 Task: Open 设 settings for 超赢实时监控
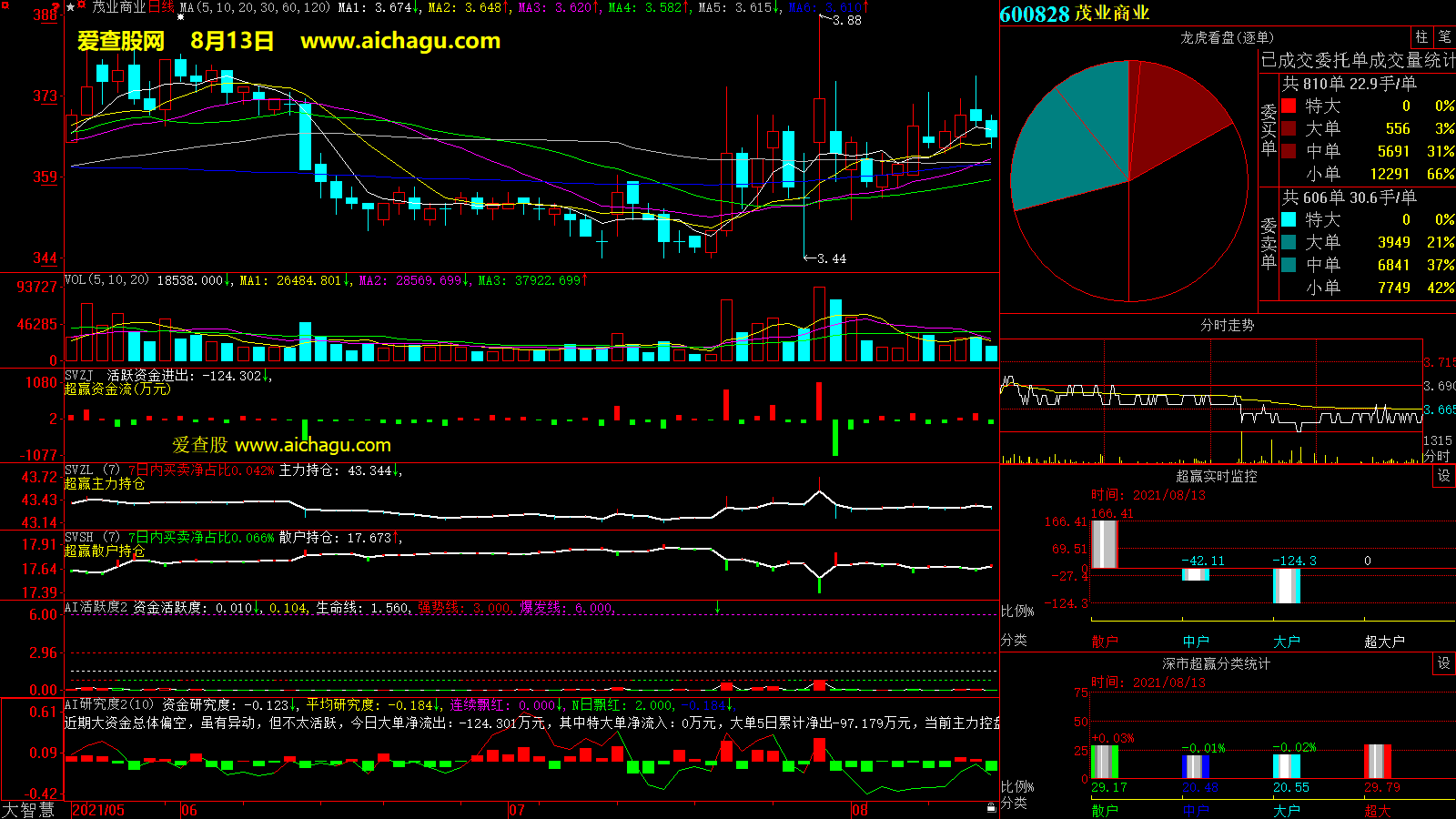1443,476
